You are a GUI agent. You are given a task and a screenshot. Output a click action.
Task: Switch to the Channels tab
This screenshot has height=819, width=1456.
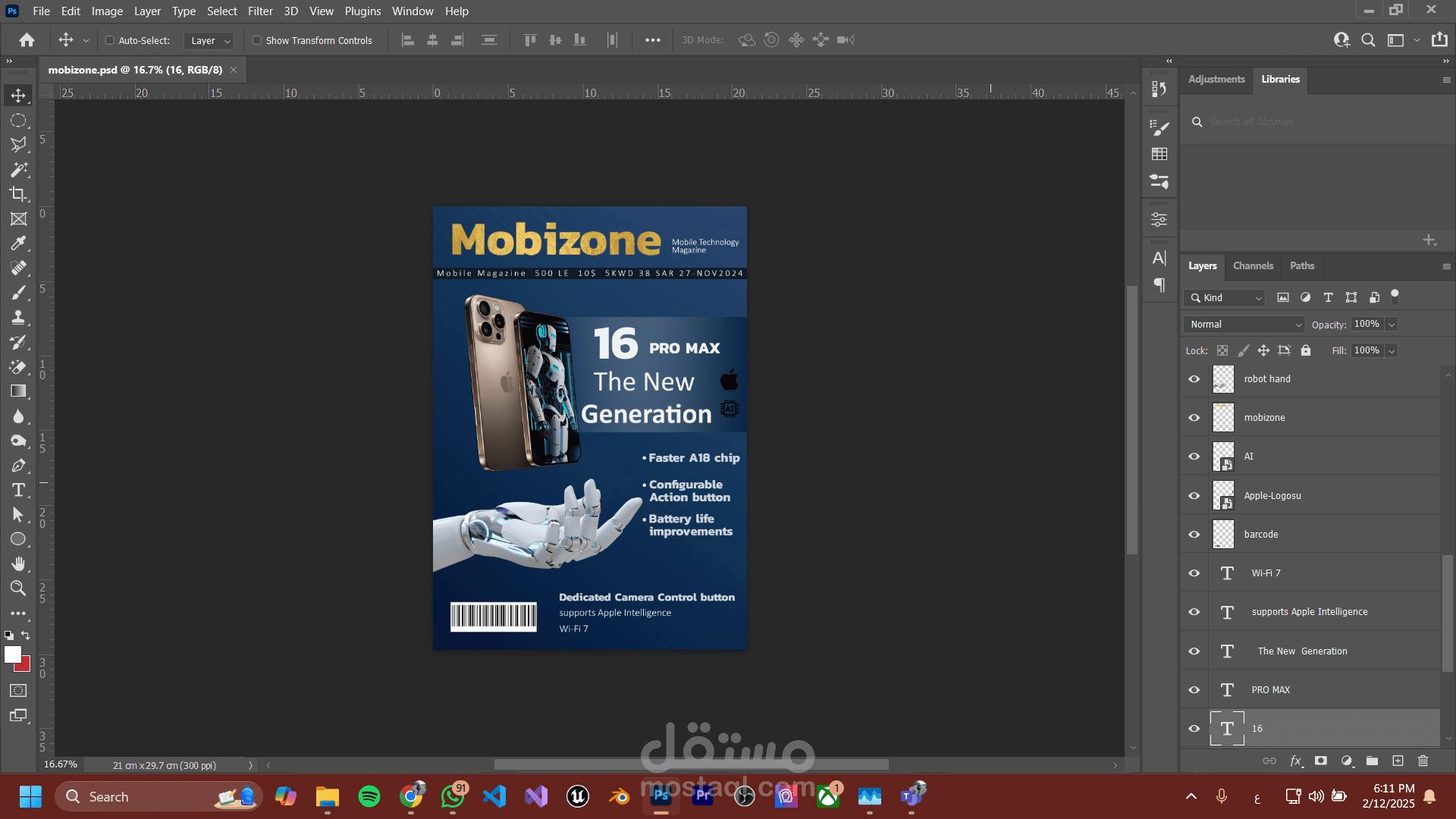[1253, 265]
